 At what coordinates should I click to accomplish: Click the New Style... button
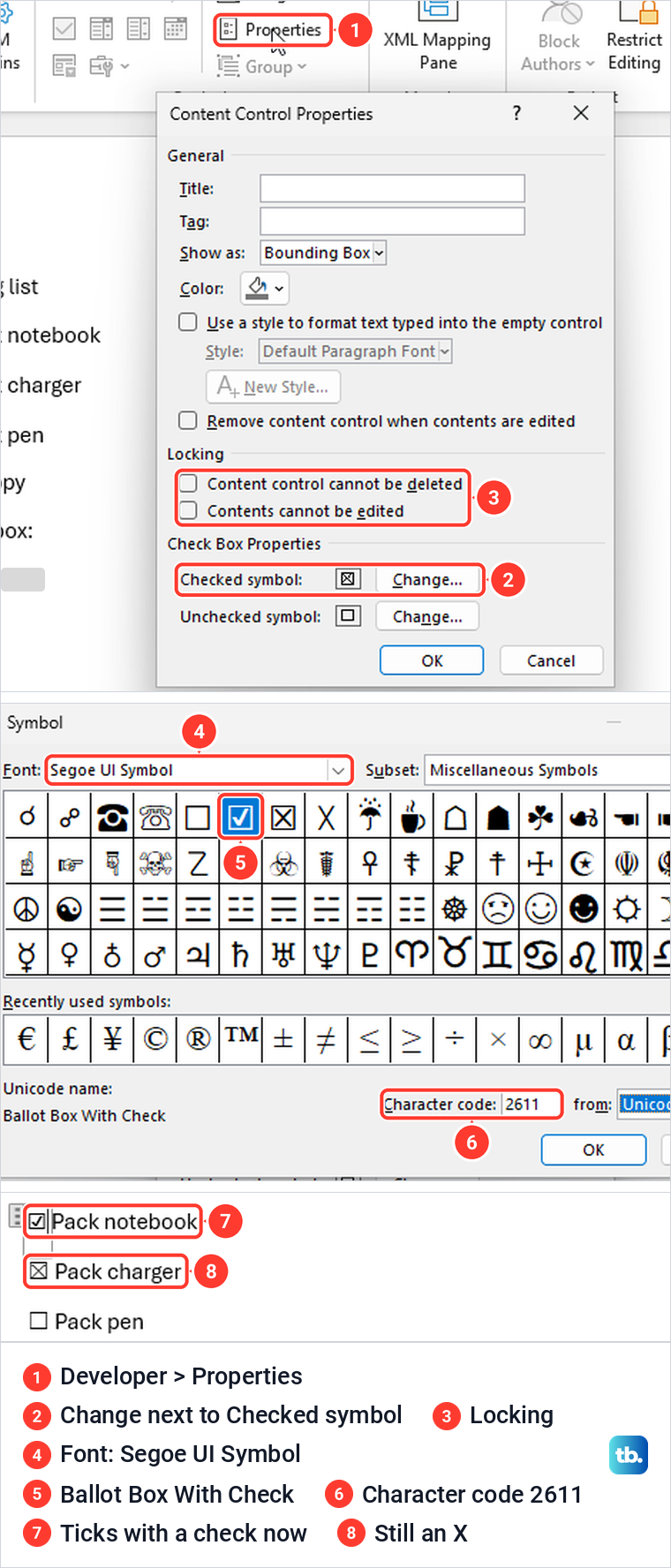pyautogui.click(x=273, y=387)
